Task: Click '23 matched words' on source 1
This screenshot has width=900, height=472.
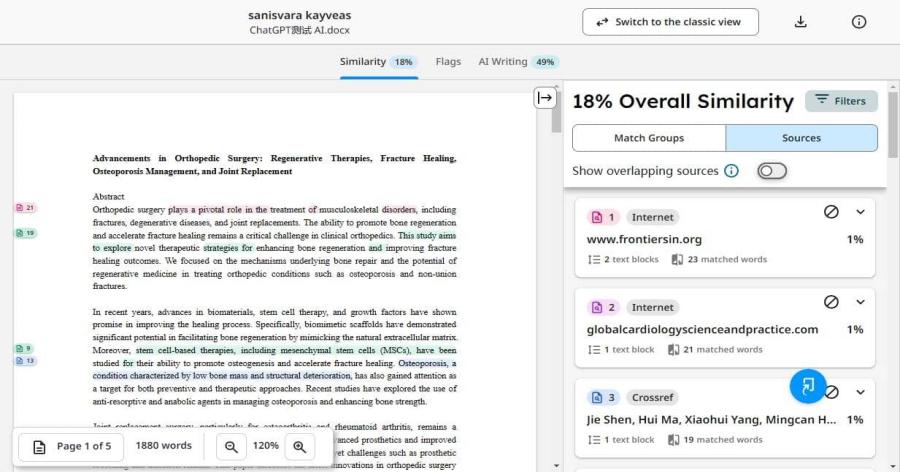Action: pyautogui.click(x=727, y=260)
